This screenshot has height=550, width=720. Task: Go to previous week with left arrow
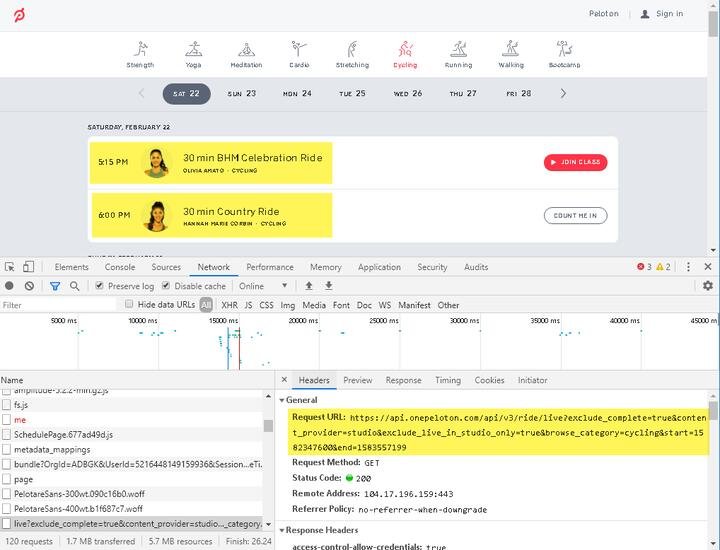141,94
